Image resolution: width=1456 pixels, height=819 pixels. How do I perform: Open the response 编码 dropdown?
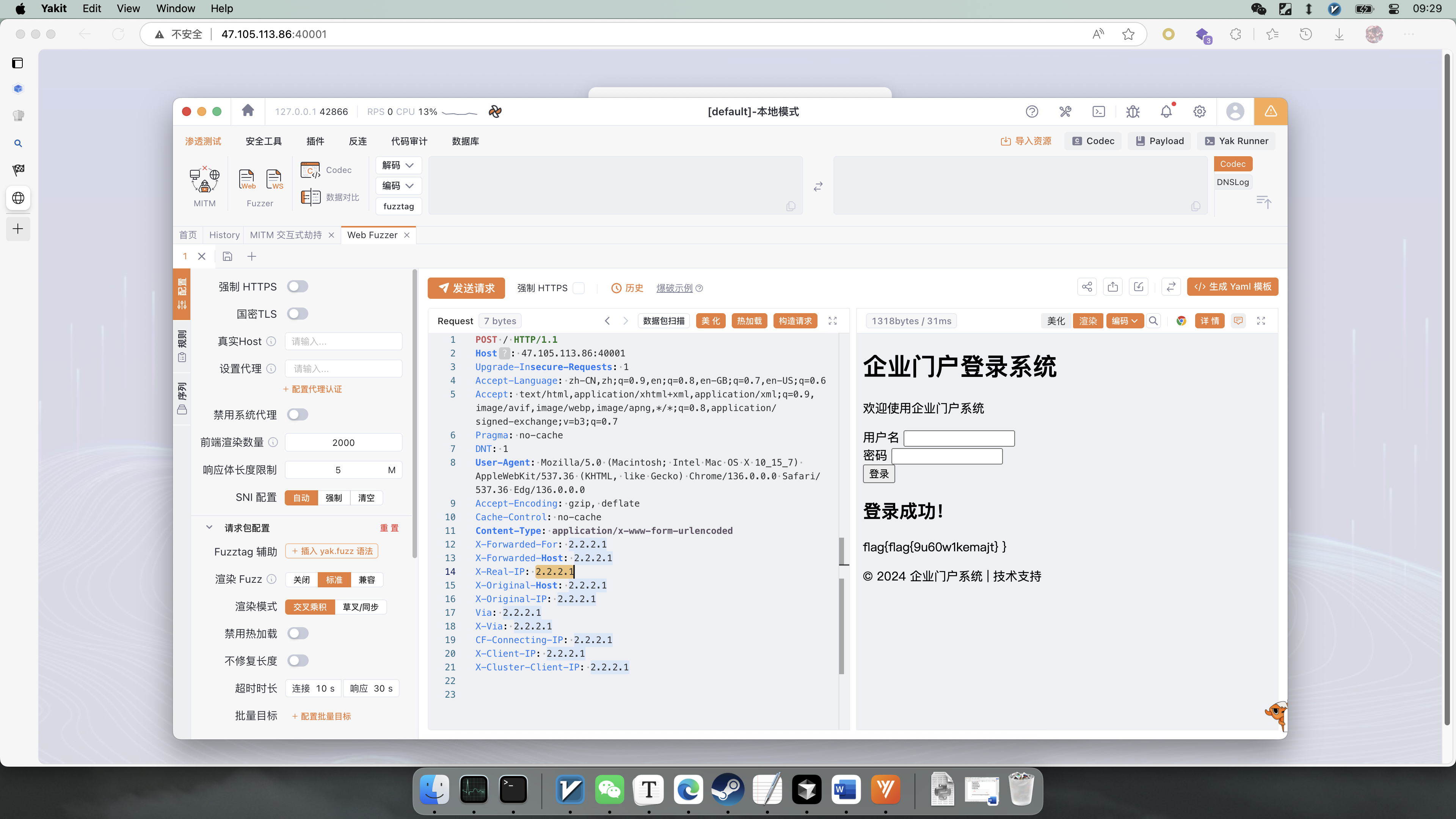click(1125, 320)
